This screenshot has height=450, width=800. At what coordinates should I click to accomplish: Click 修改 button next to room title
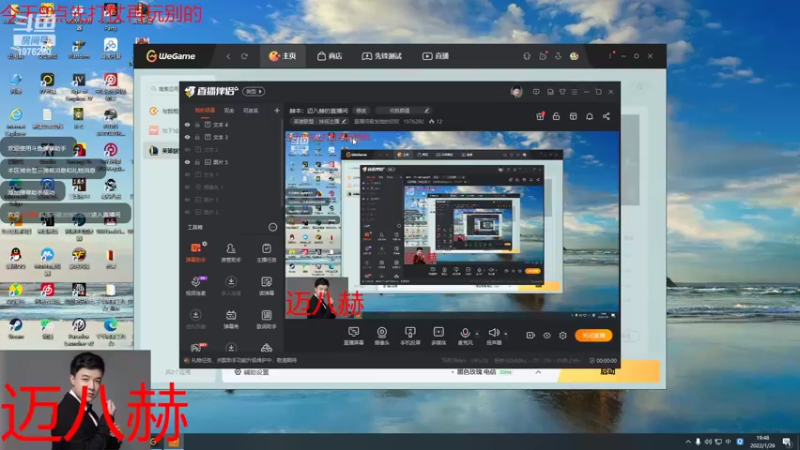click(x=361, y=110)
